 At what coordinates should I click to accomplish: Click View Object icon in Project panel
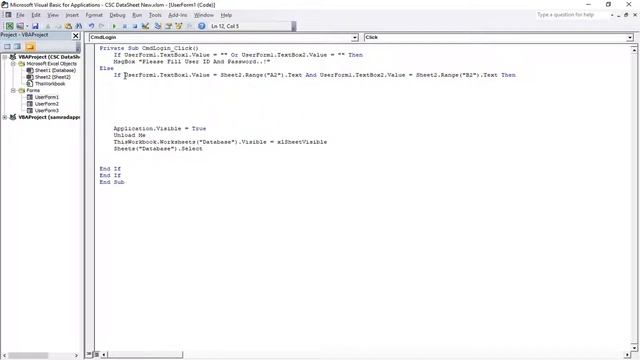click(x=17, y=47)
